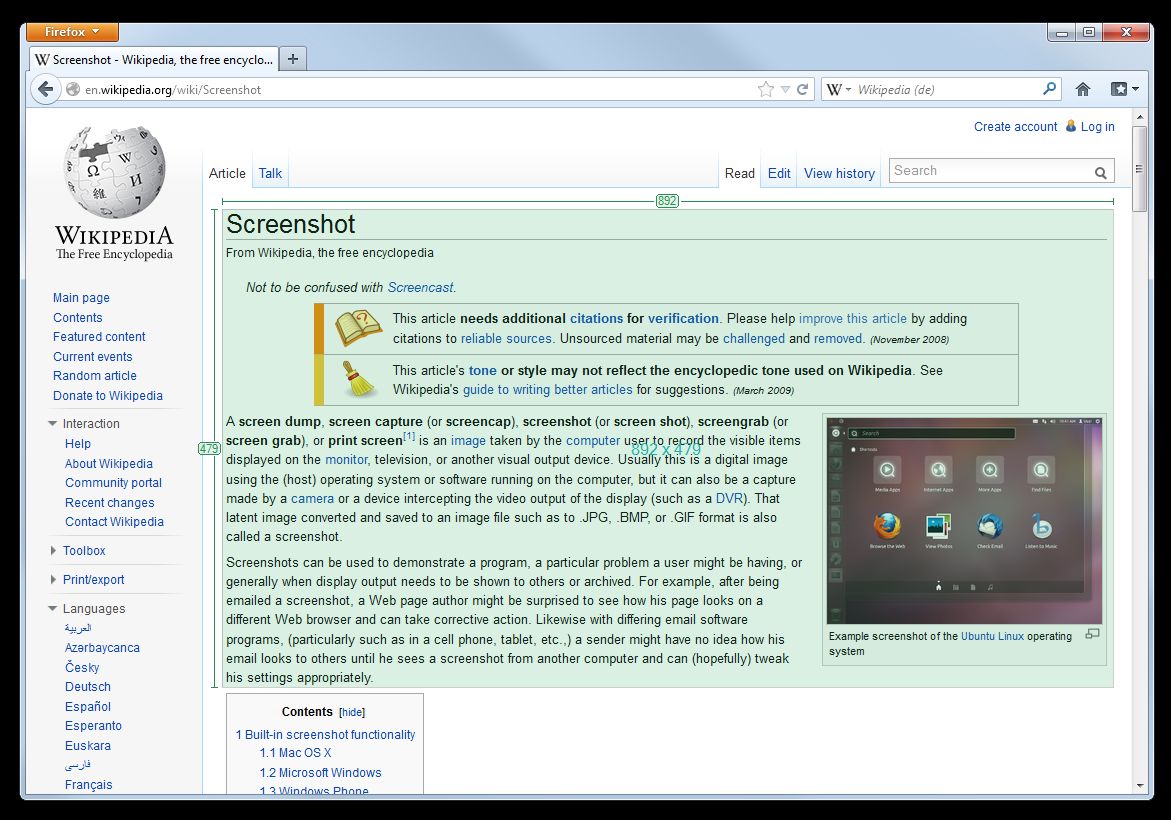Switch to the Talk tab

click(270, 173)
